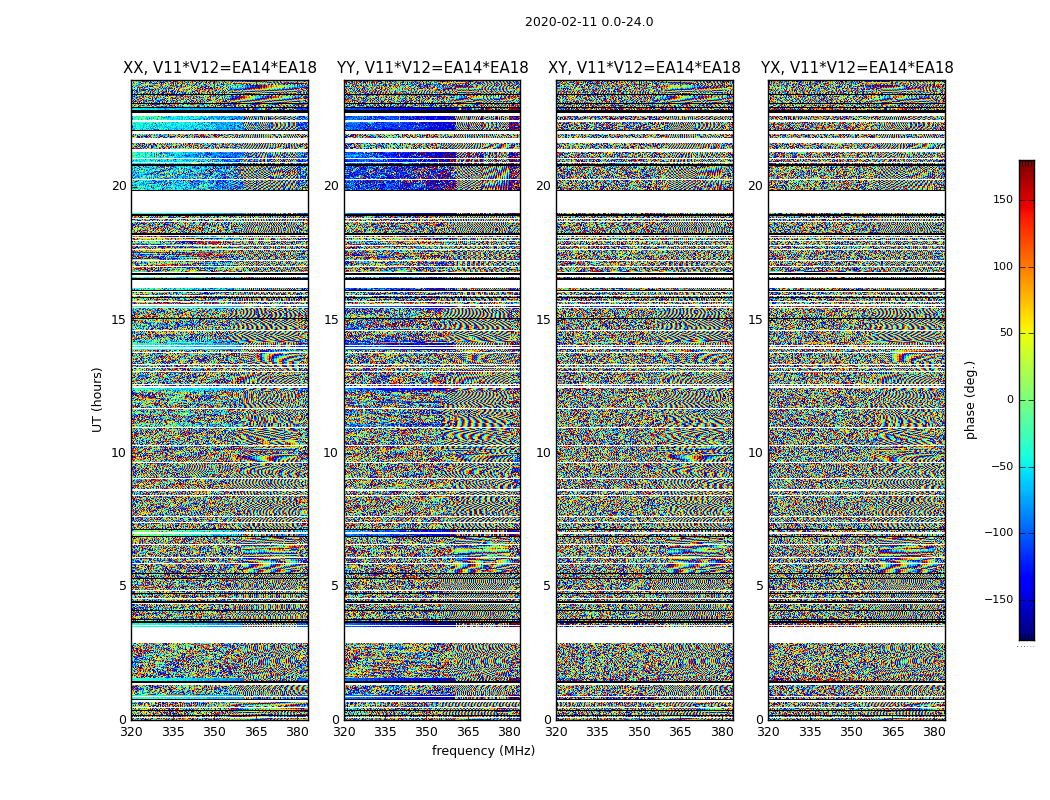1050x800 pixels.
Task: Click the 0 tick label on colorbar
Action: click(x=1010, y=400)
